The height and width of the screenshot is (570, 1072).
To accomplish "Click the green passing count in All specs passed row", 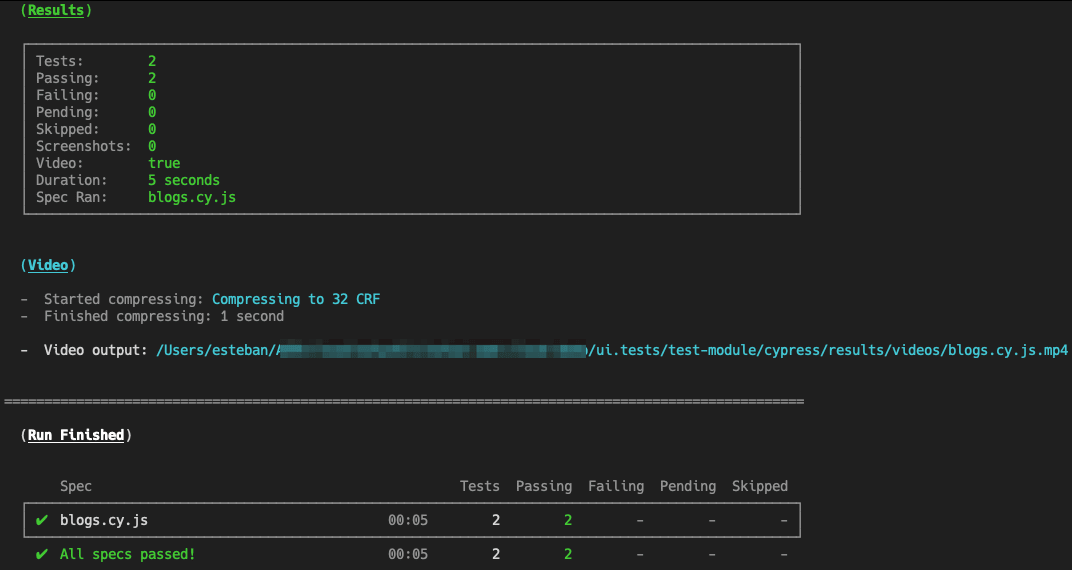I will pyautogui.click(x=568, y=554).
